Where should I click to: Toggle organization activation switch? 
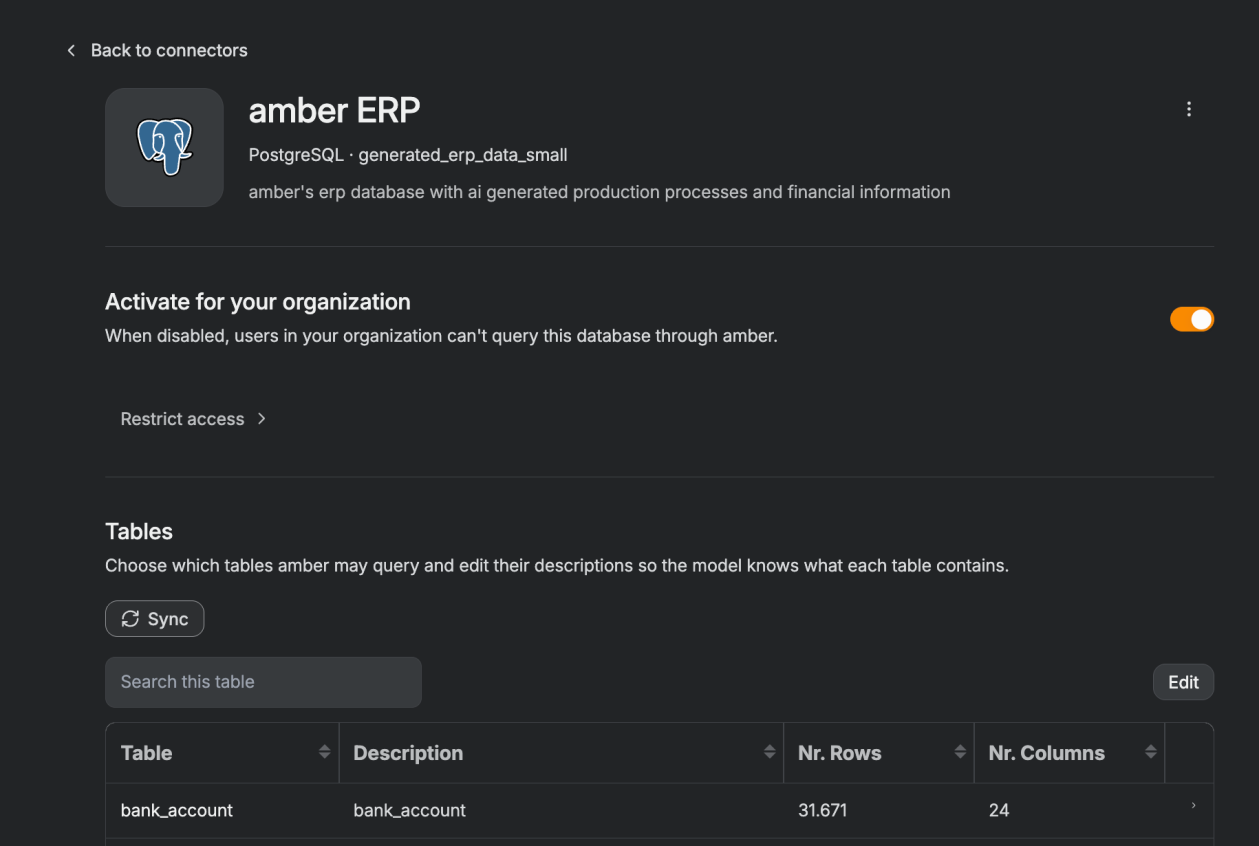click(x=1192, y=319)
